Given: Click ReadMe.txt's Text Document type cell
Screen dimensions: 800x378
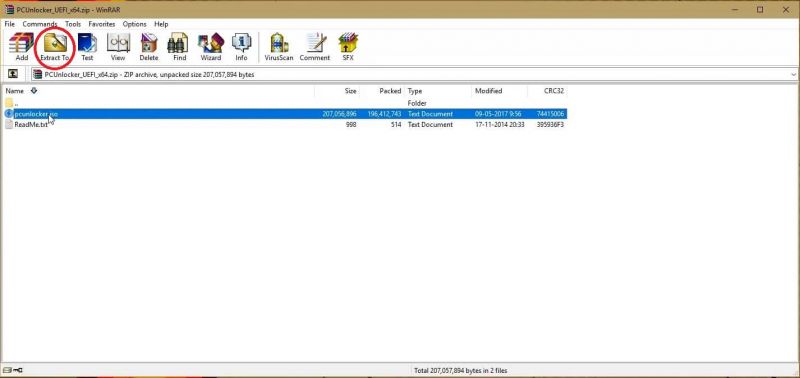Looking at the screenshot, I should 430,124.
